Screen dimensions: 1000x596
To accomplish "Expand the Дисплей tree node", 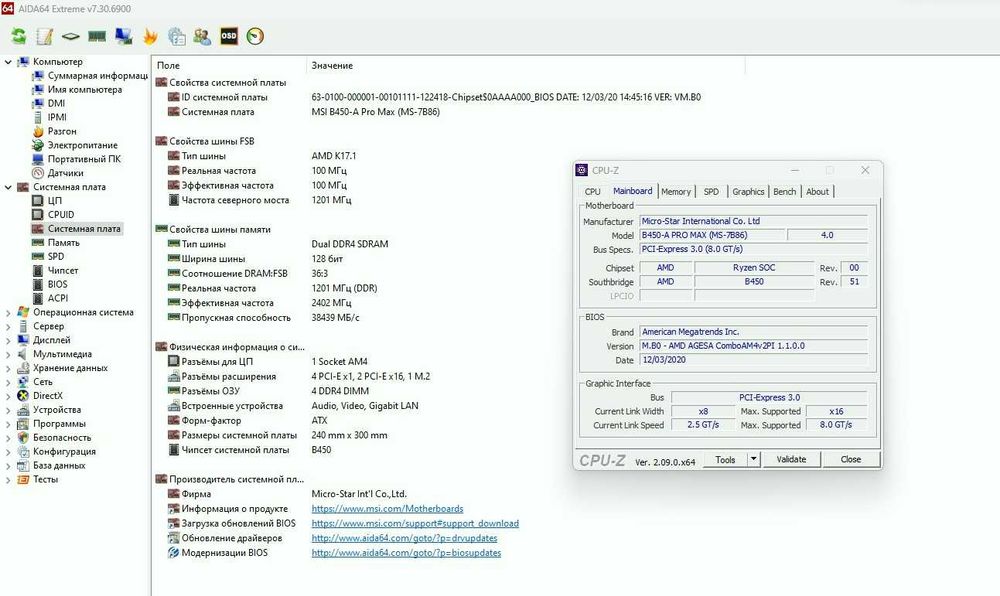I will pos(8,340).
